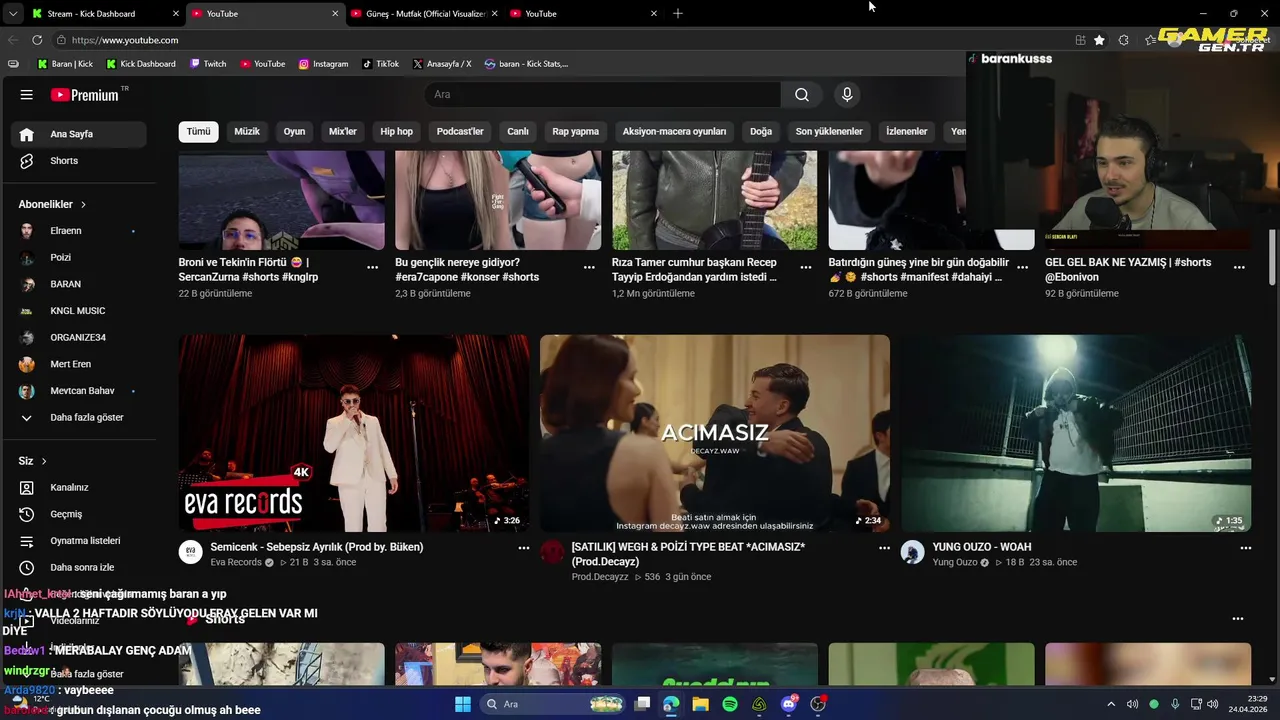Select the Canlı filter chip
This screenshot has height=720, width=1280.
[x=517, y=131]
